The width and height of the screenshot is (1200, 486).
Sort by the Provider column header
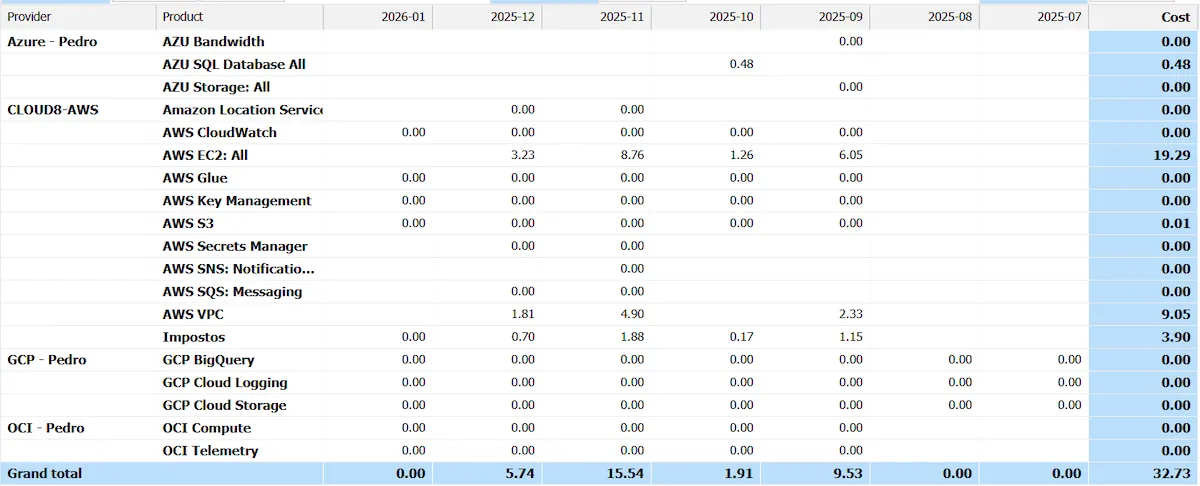[x=78, y=17]
